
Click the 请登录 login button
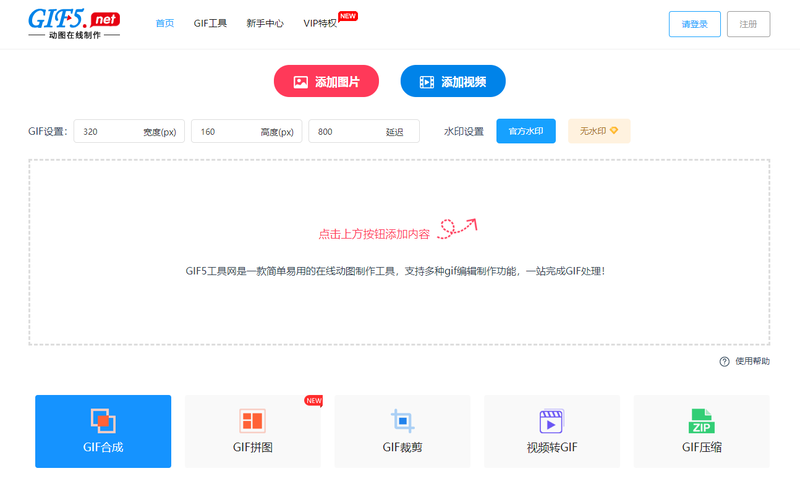tap(694, 24)
